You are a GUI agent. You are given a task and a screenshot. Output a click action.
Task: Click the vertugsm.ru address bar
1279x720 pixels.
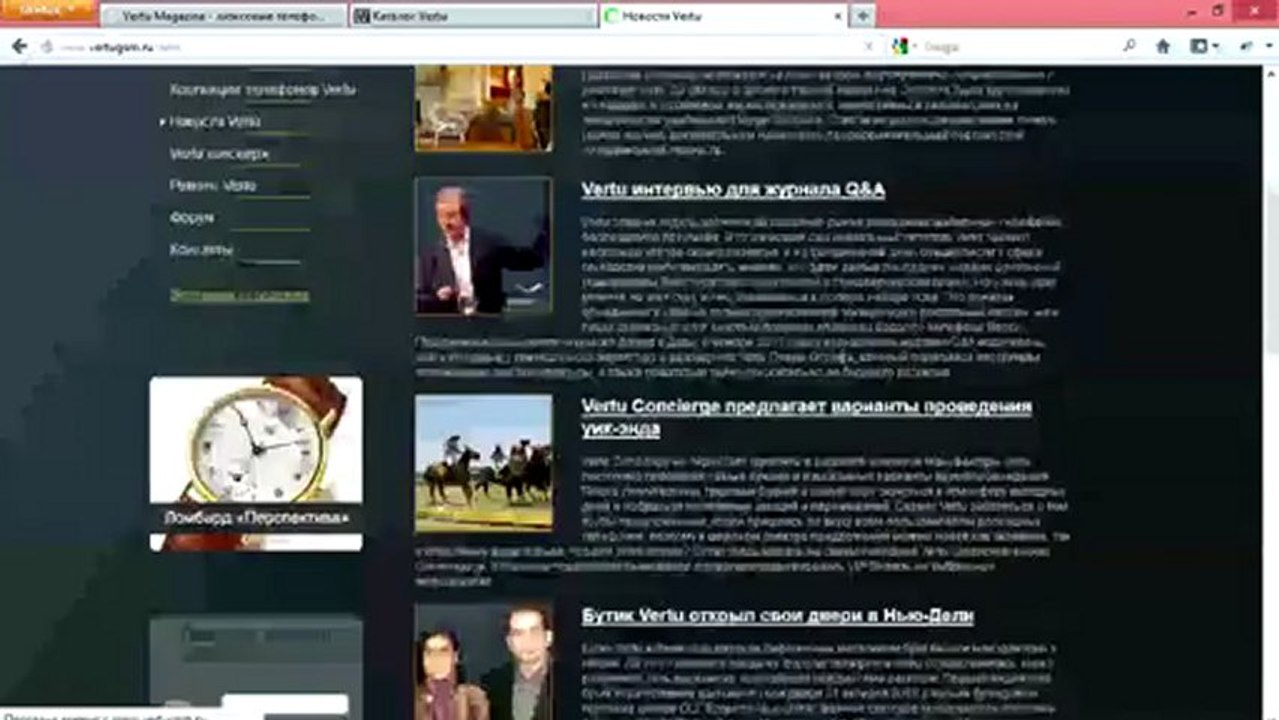460,47
